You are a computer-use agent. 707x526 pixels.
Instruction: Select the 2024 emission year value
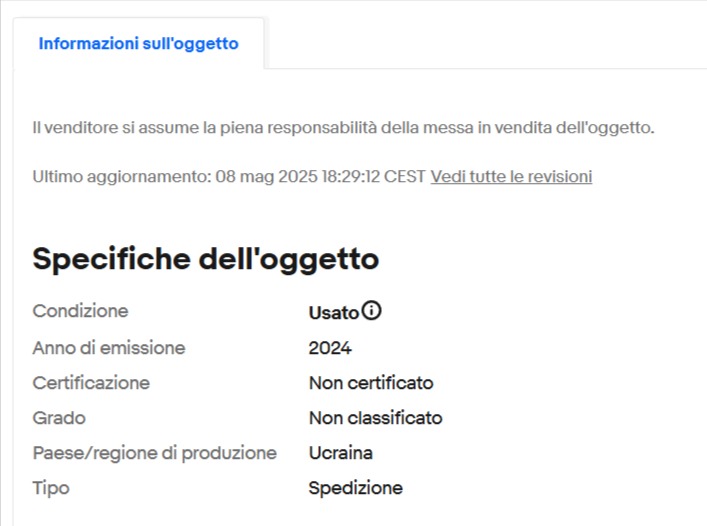pos(330,348)
